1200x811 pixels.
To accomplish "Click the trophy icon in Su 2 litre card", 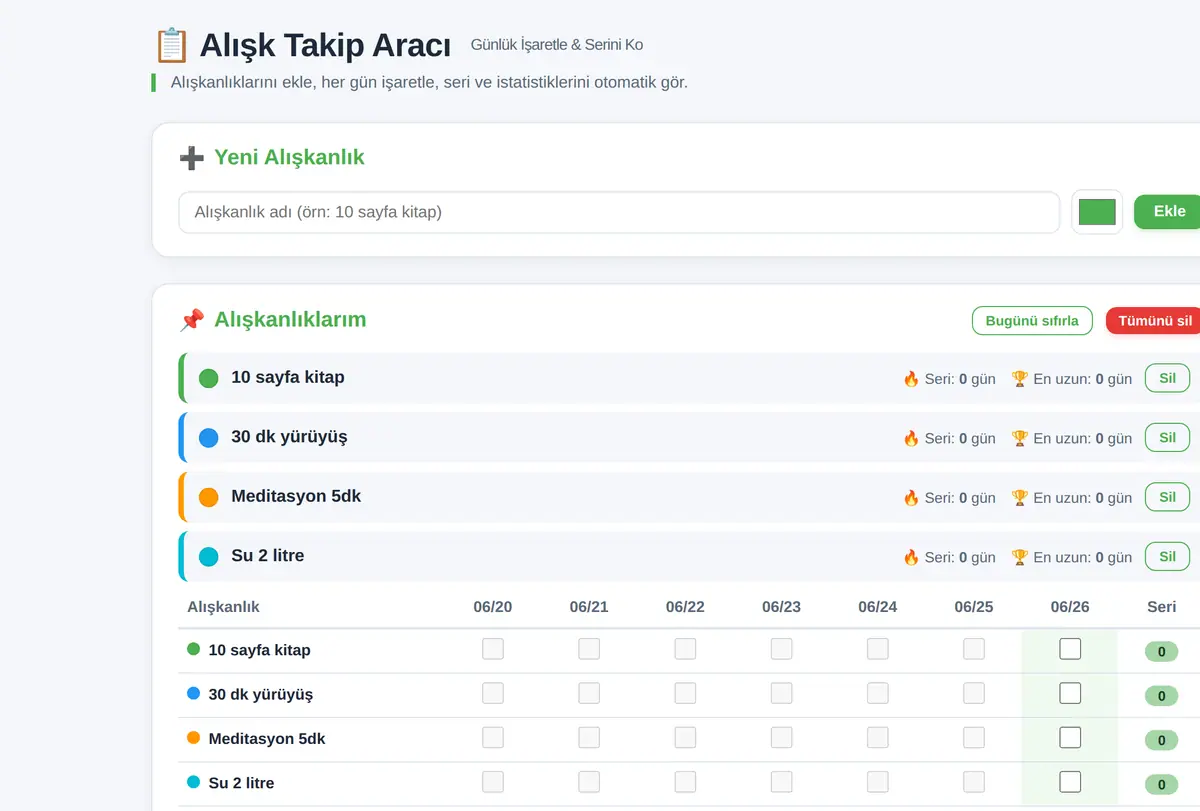I will [x=1020, y=557].
